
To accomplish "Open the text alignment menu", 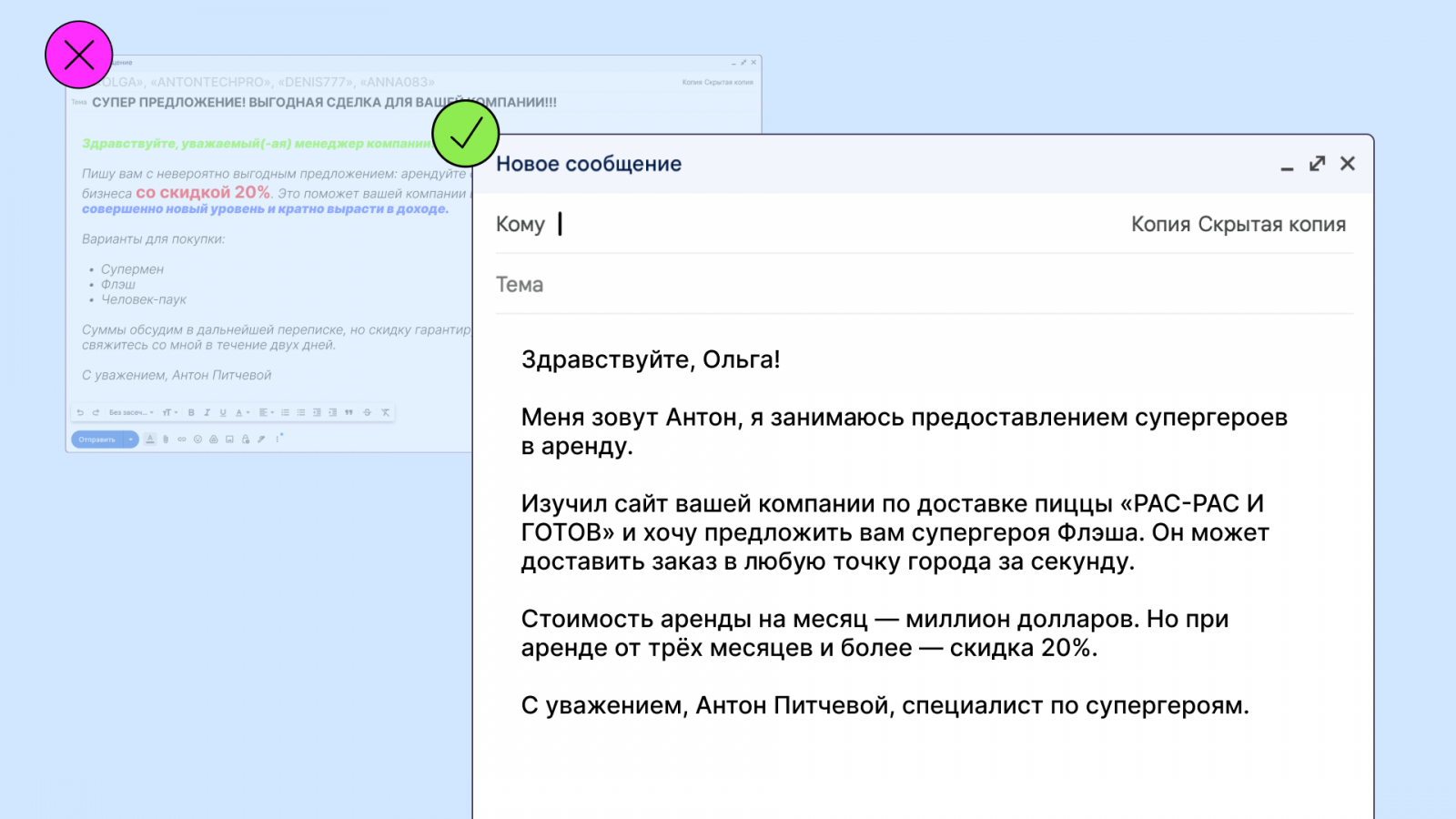I will (x=266, y=412).
